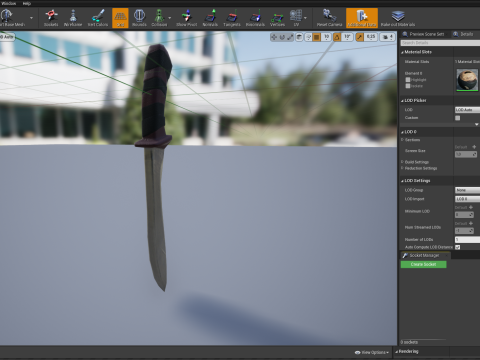
Task: Open the UV dropdown arrow
Action: click(x=305, y=18)
